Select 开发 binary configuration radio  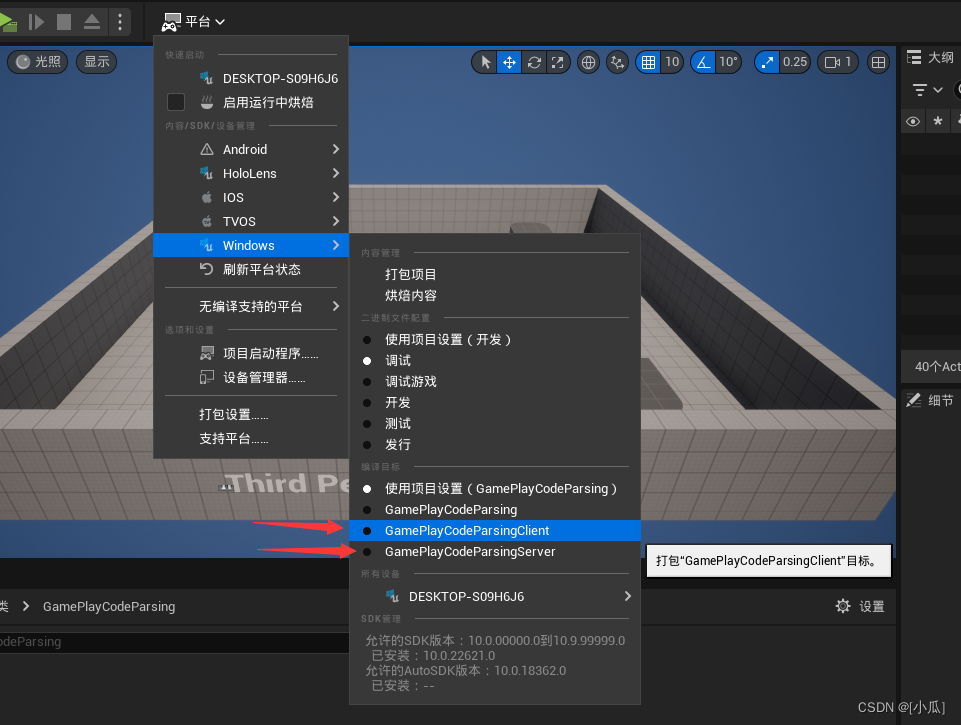pyautogui.click(x=495, y=403)
